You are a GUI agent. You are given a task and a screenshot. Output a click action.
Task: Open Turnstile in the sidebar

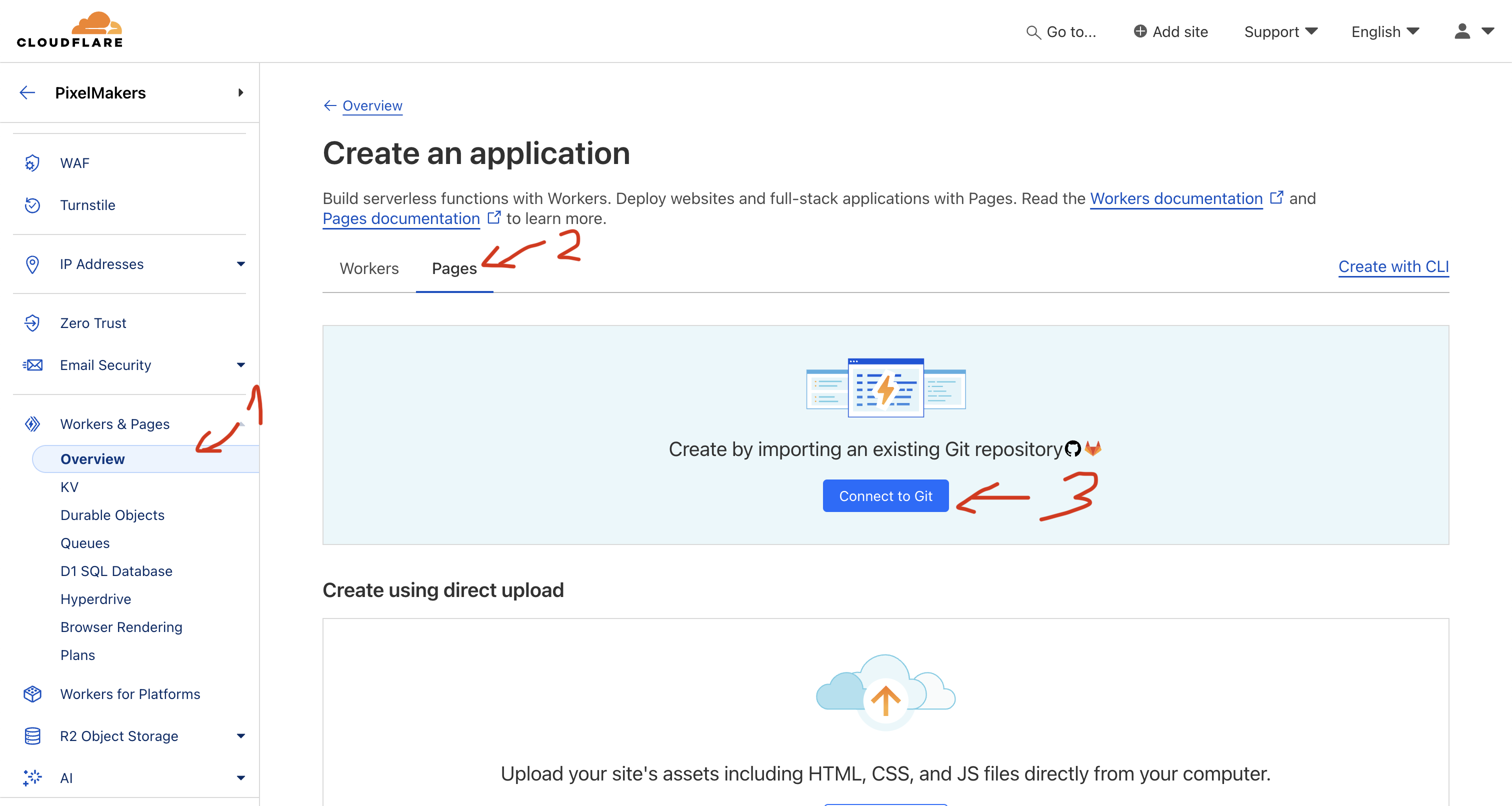pos(87,205)
